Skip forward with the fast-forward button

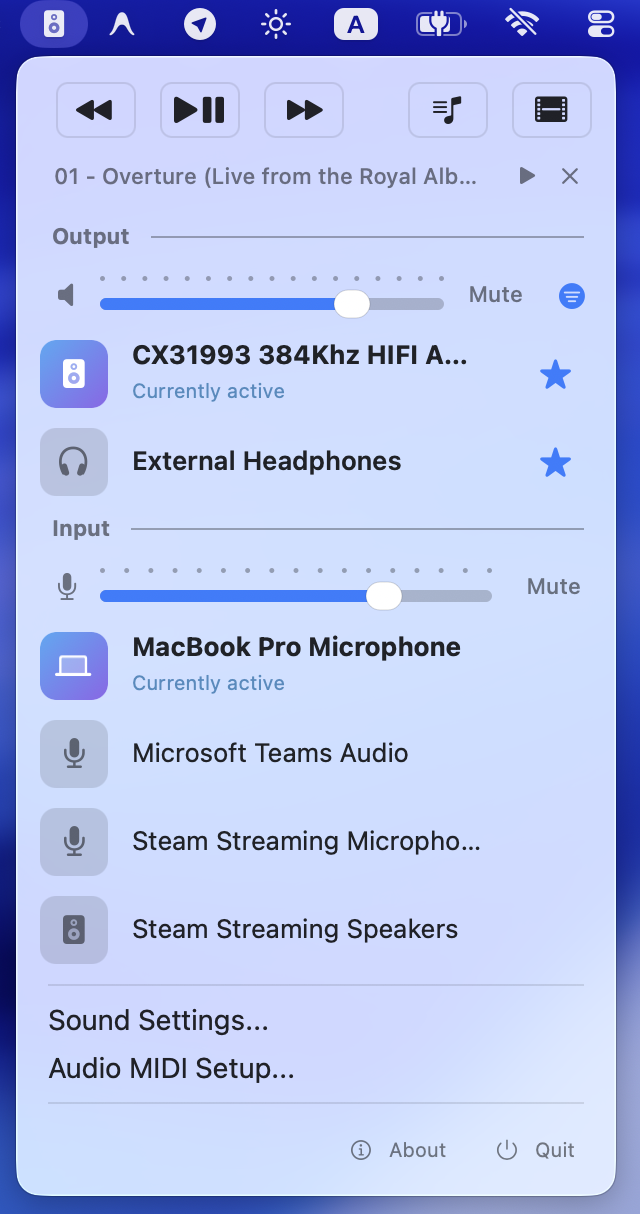click(x=304, y=110)
